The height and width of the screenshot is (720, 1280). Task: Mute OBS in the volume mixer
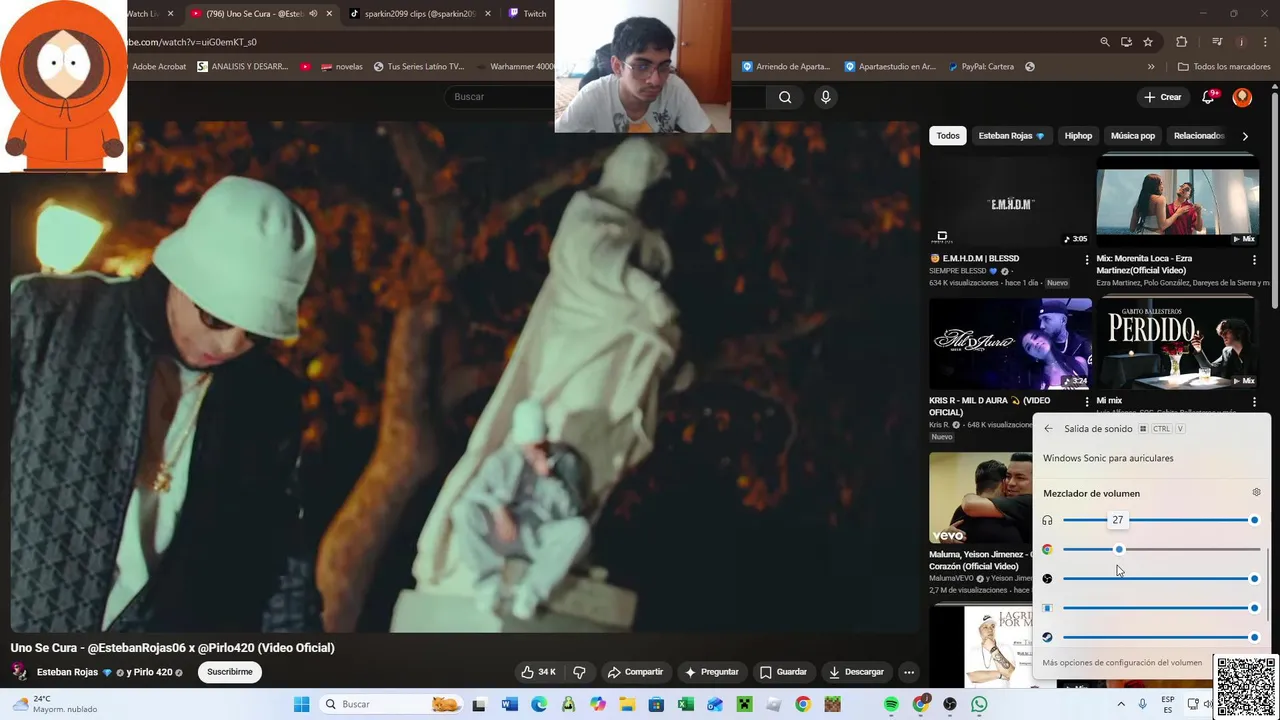click(x=1047, y=579)
